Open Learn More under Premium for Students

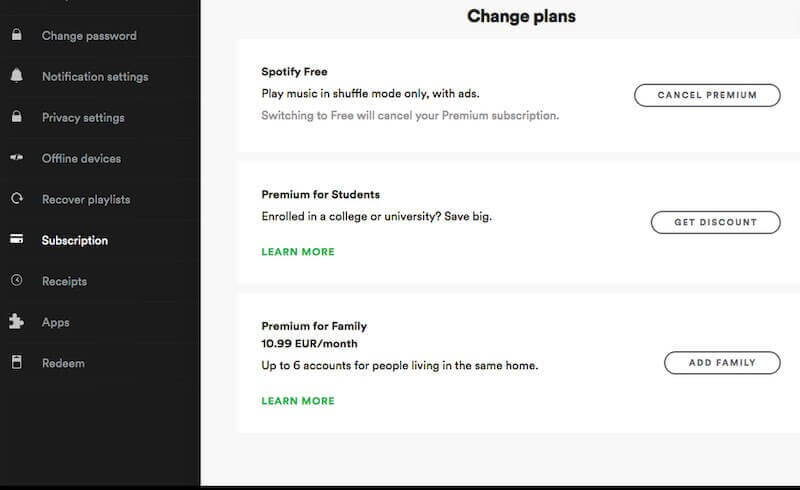click(298, 252)
